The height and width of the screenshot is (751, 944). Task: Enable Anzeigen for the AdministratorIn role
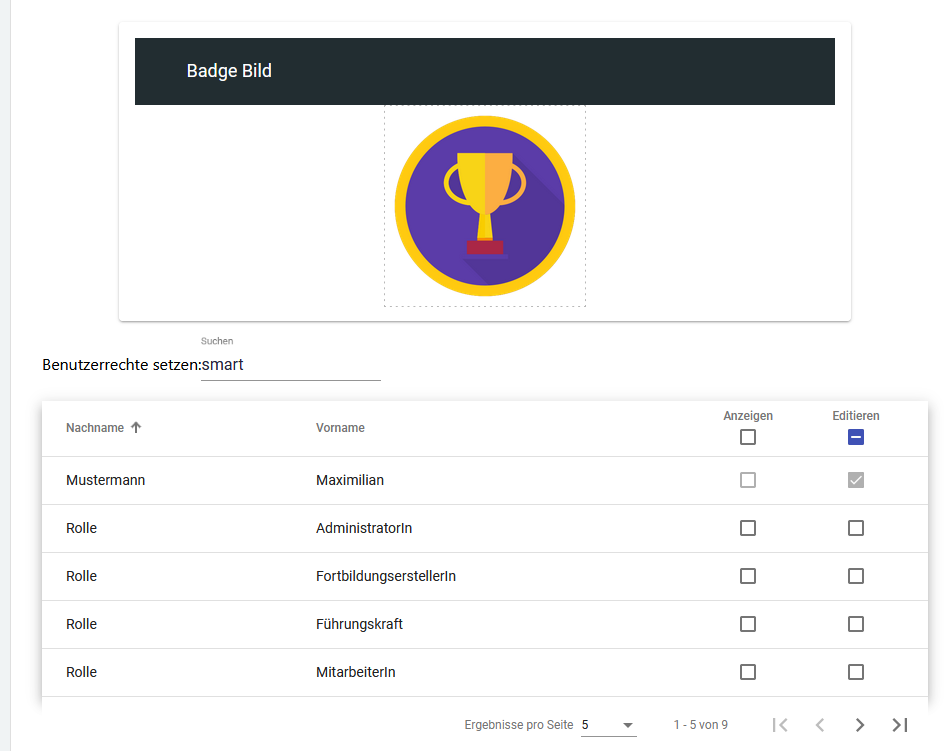(x=748, y=528)
